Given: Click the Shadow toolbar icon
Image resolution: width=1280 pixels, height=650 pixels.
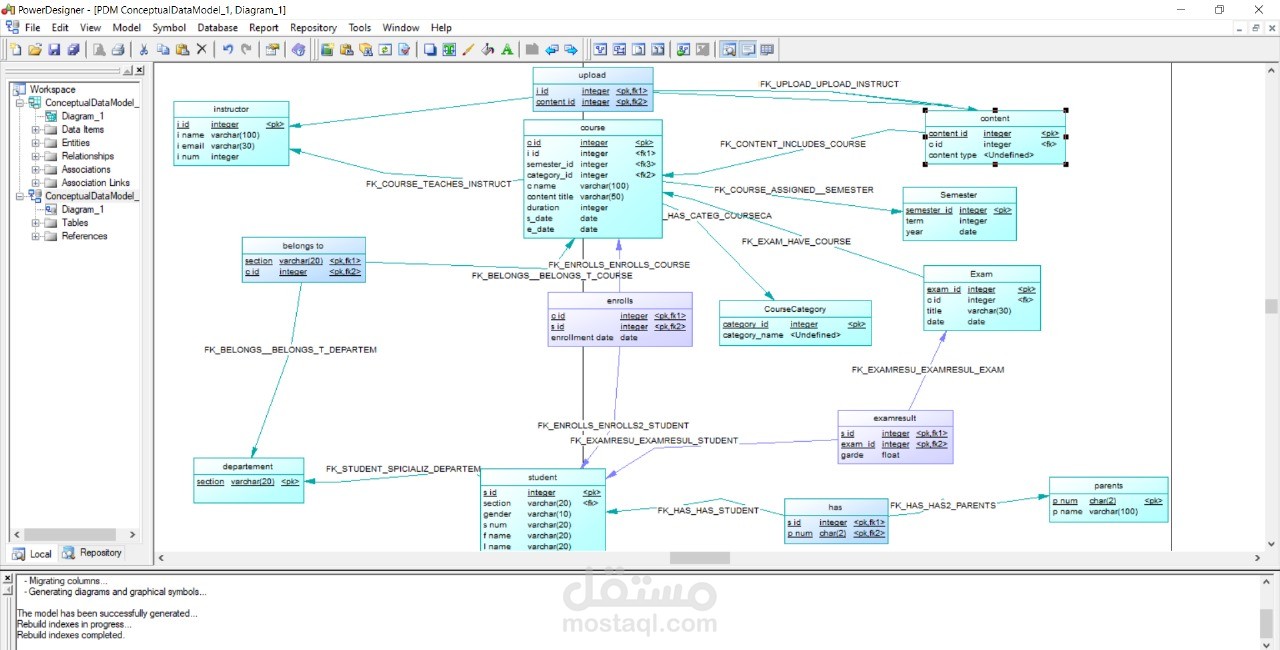Looking at the screenshot, I should [430, 49].
